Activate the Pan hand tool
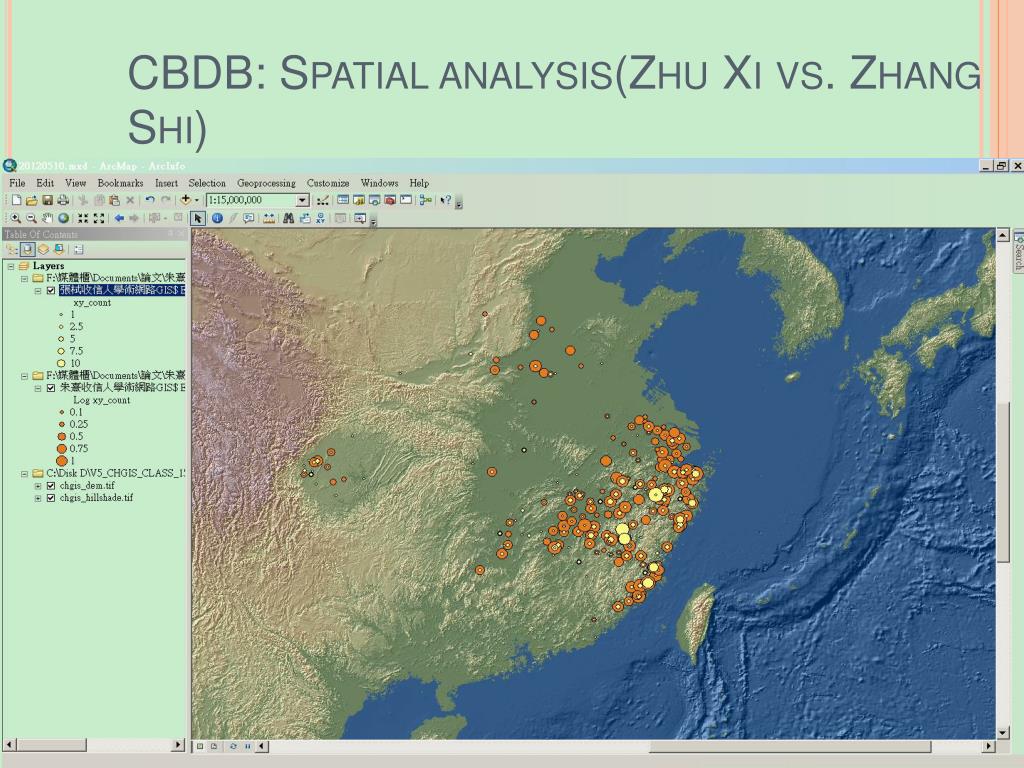The image size is (1024, 768). (48, 218)
